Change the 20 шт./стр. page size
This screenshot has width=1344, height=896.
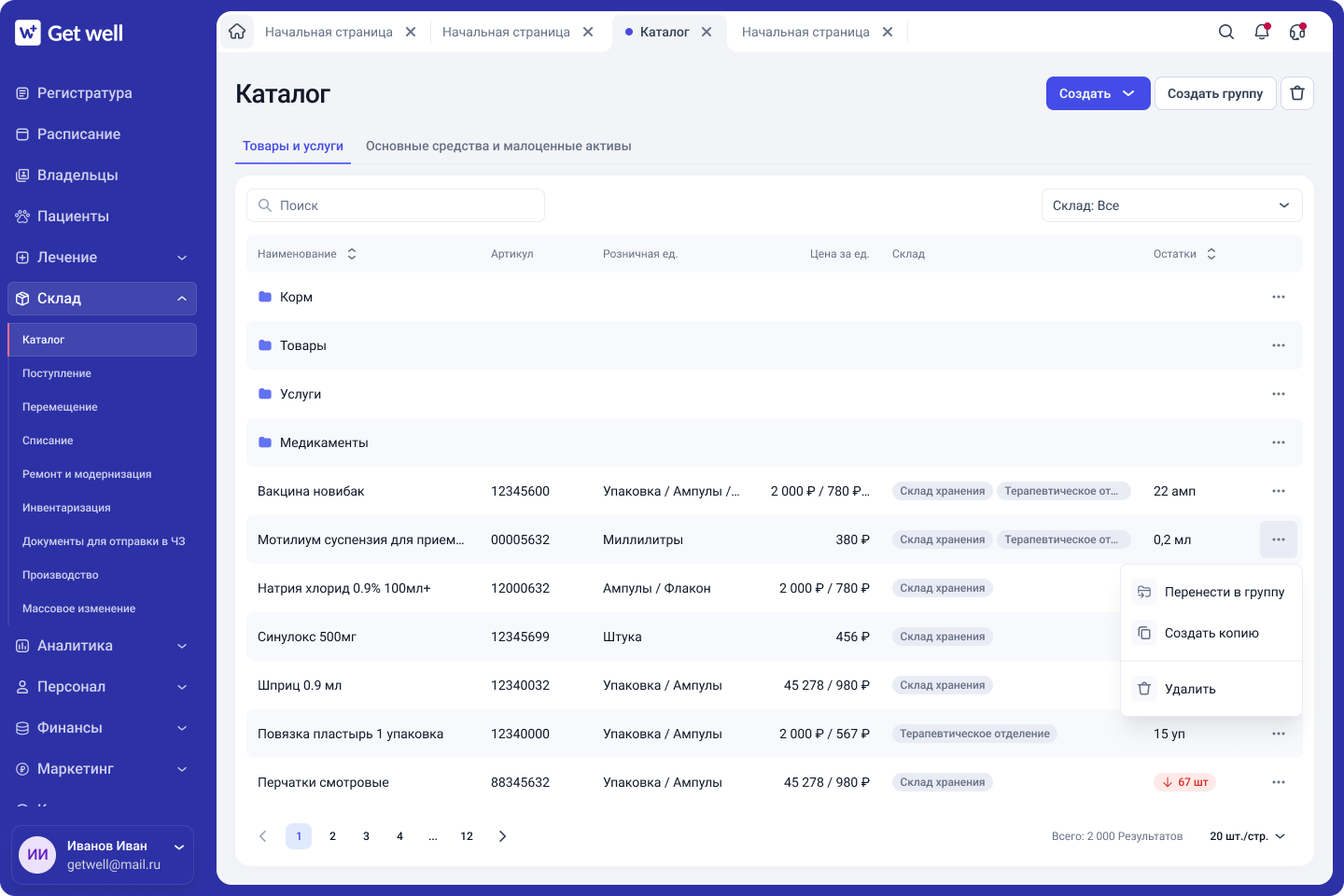(1248, 836)
